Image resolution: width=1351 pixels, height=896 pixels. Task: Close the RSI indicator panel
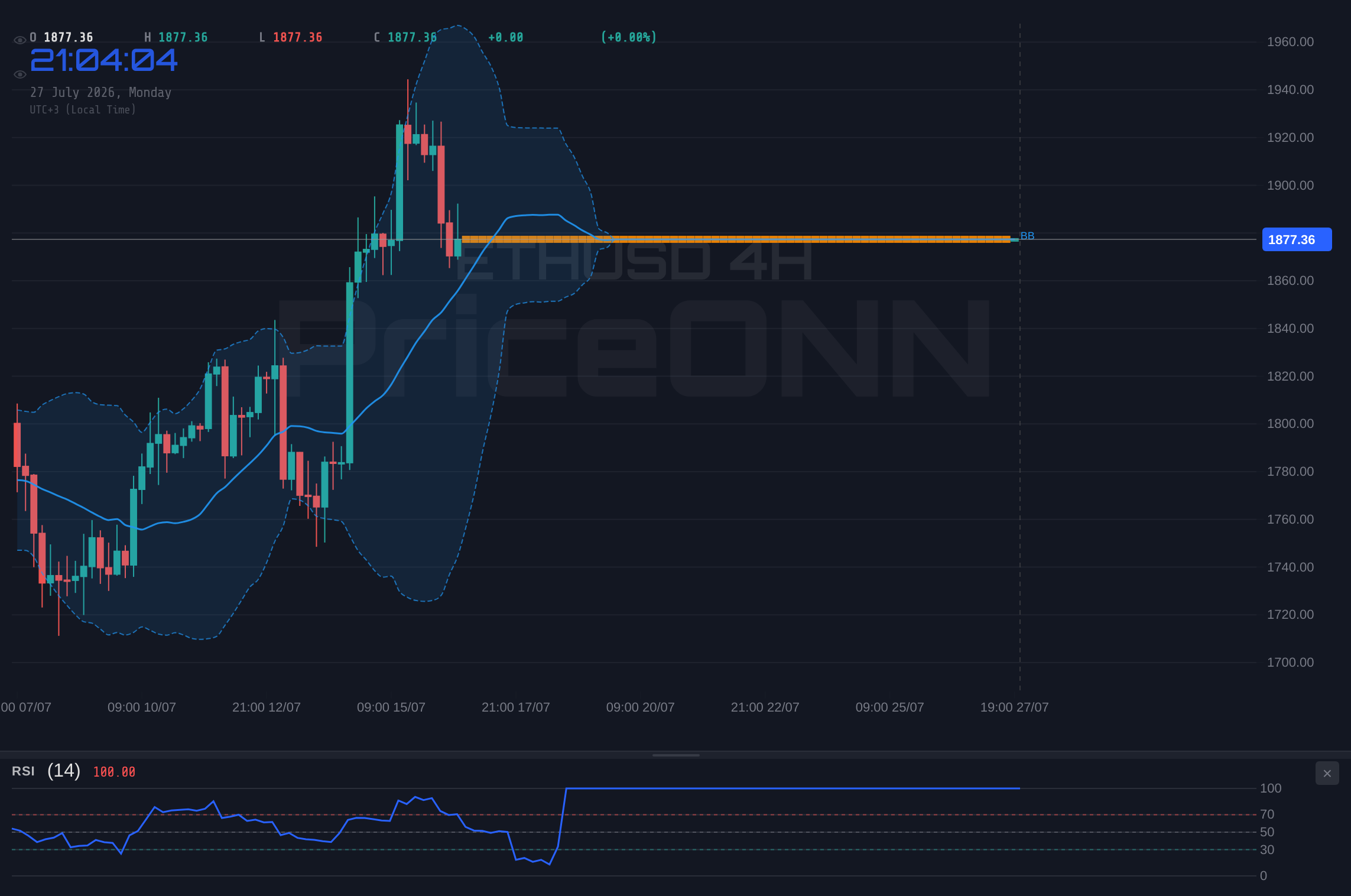(x=1327, y=773)
